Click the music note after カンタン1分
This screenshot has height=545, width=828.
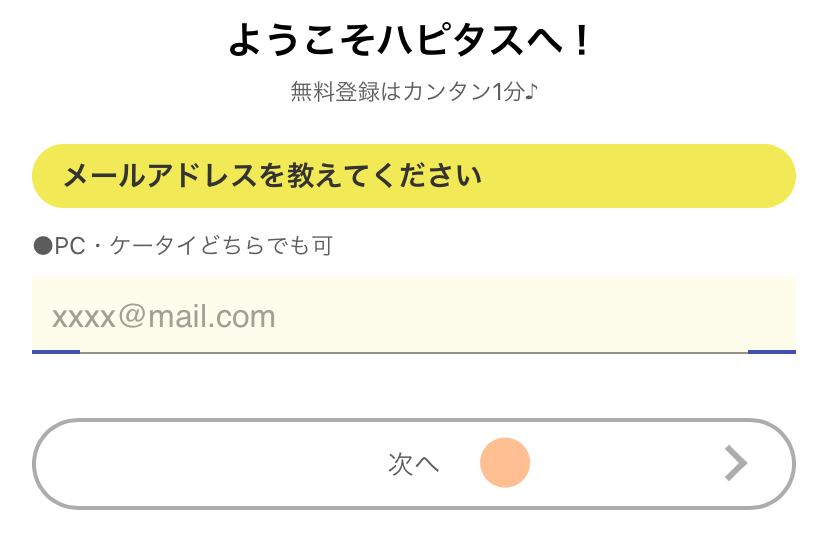click(531, 93)
